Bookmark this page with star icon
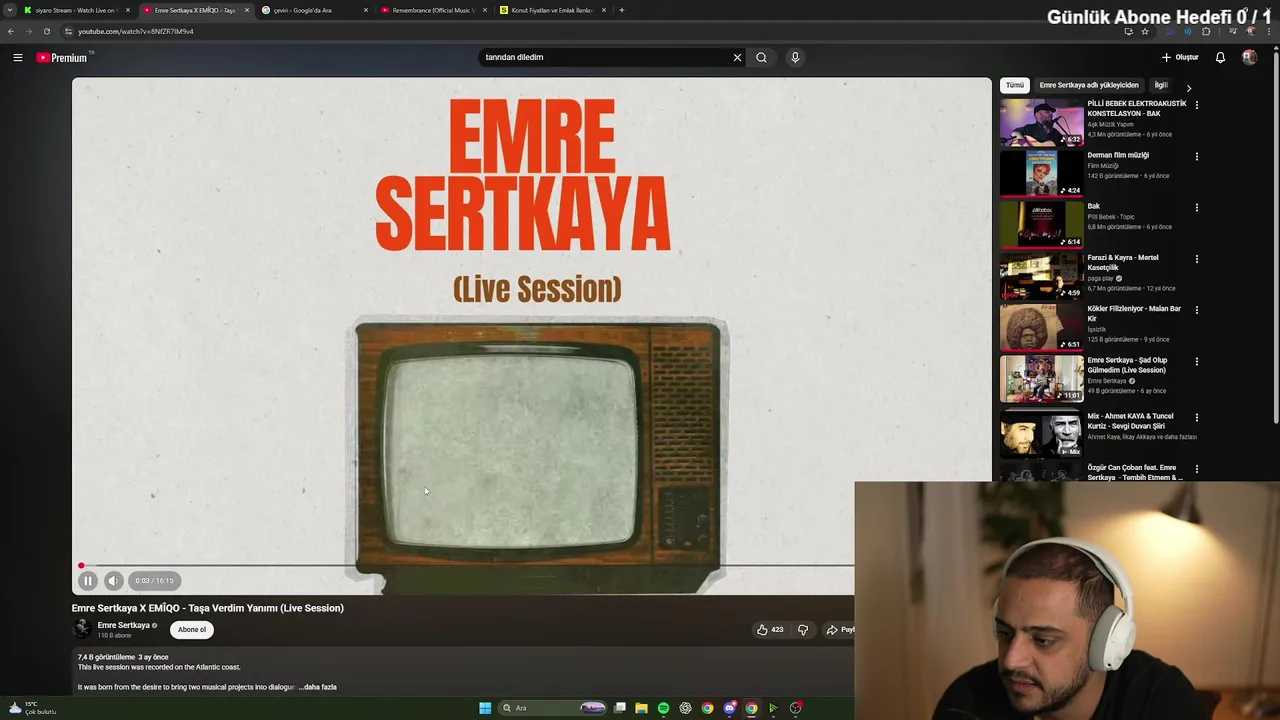The height and width of the screenshot is (720, 1280). click(1145, 31)
